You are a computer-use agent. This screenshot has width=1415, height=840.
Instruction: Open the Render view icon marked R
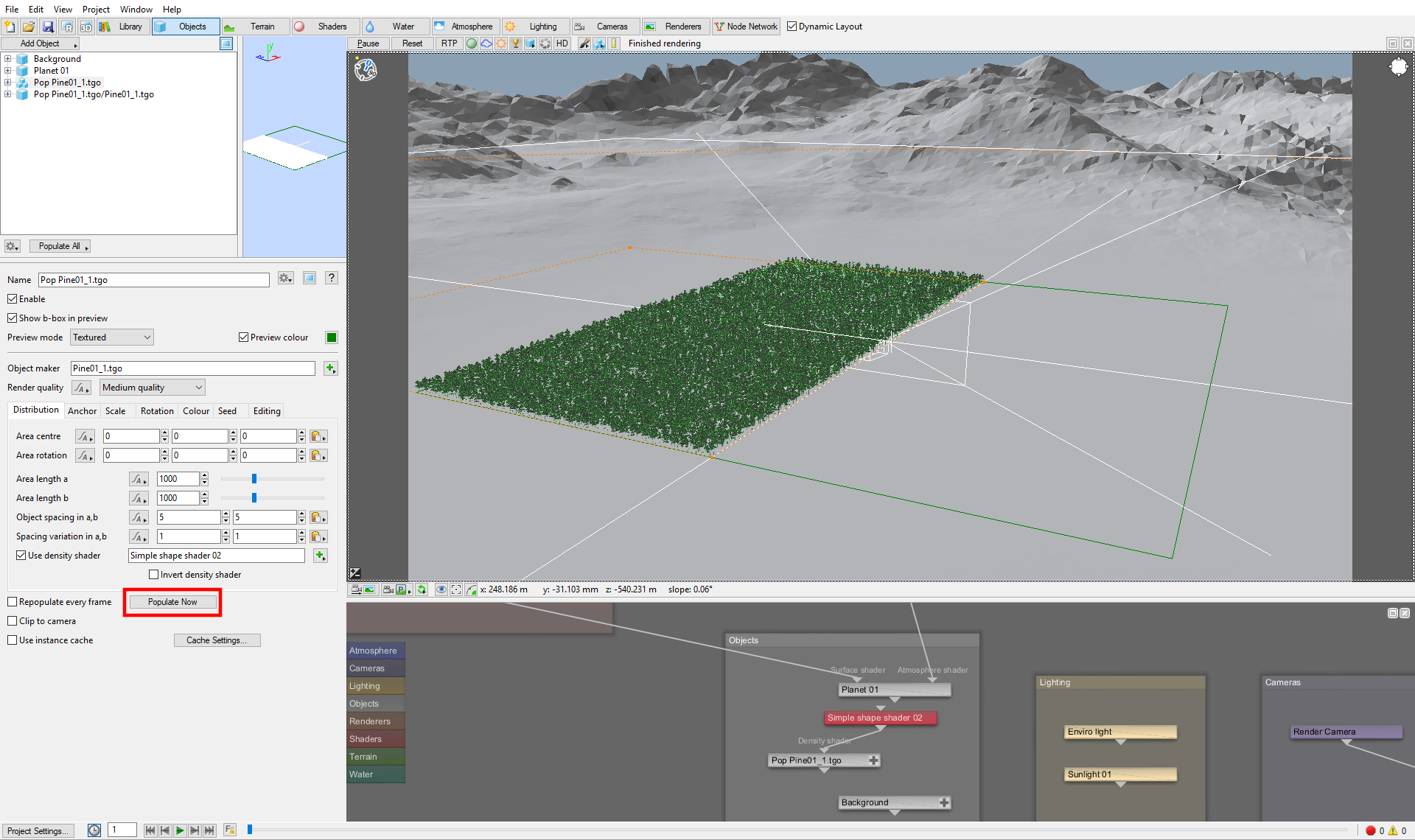pyautogui.click(x=67, y=27)
